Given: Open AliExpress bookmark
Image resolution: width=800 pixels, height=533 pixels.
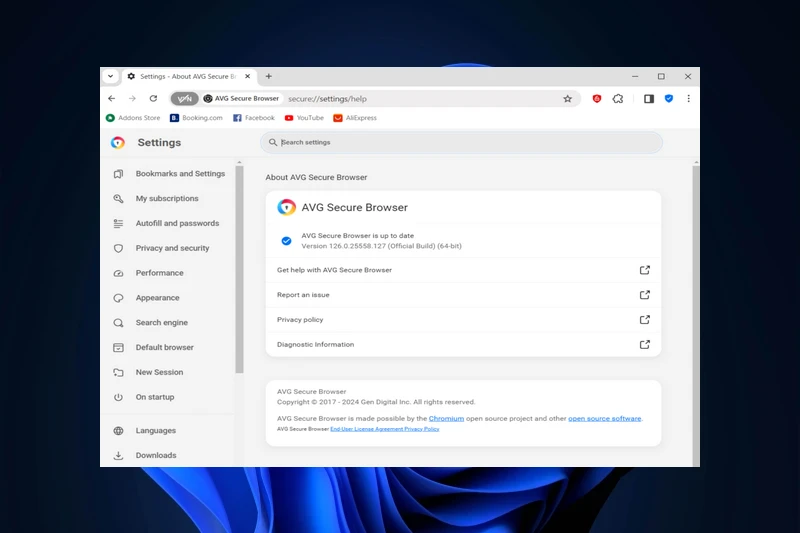Looking at the screenshot, I should (355, 118).
